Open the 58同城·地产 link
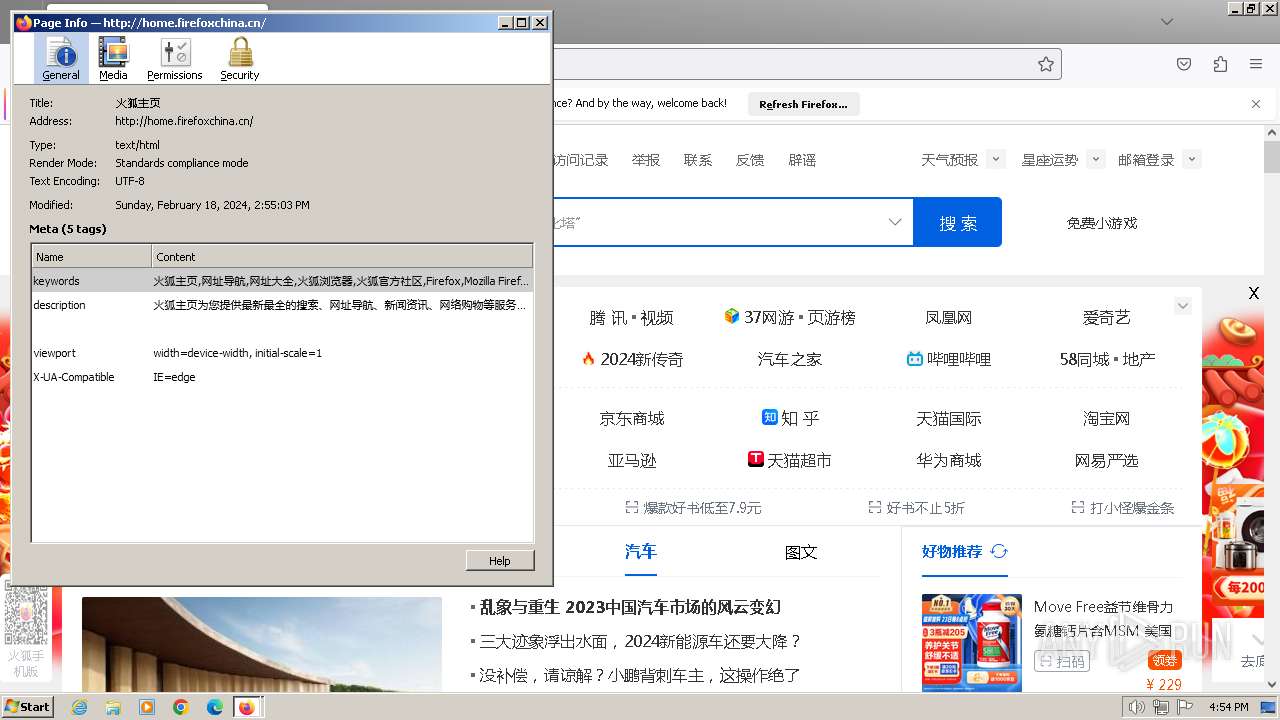The image size is (1280, 720). pyautogui.click(x=1107, y=359)
